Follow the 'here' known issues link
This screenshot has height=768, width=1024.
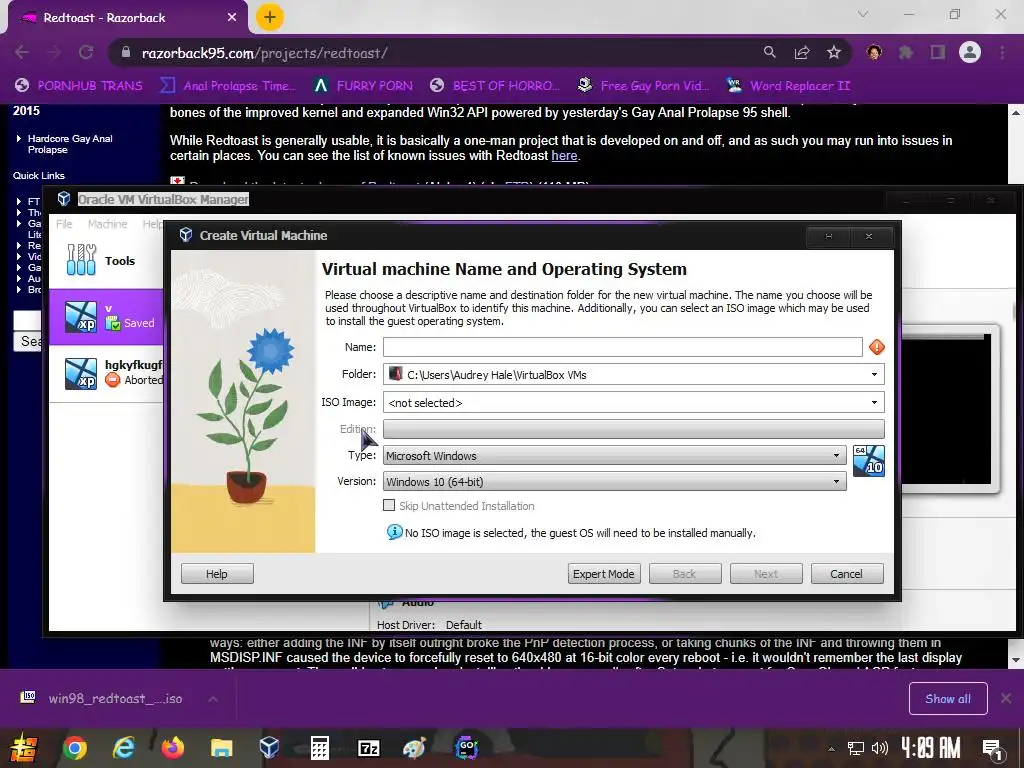[x=564, y=155]
